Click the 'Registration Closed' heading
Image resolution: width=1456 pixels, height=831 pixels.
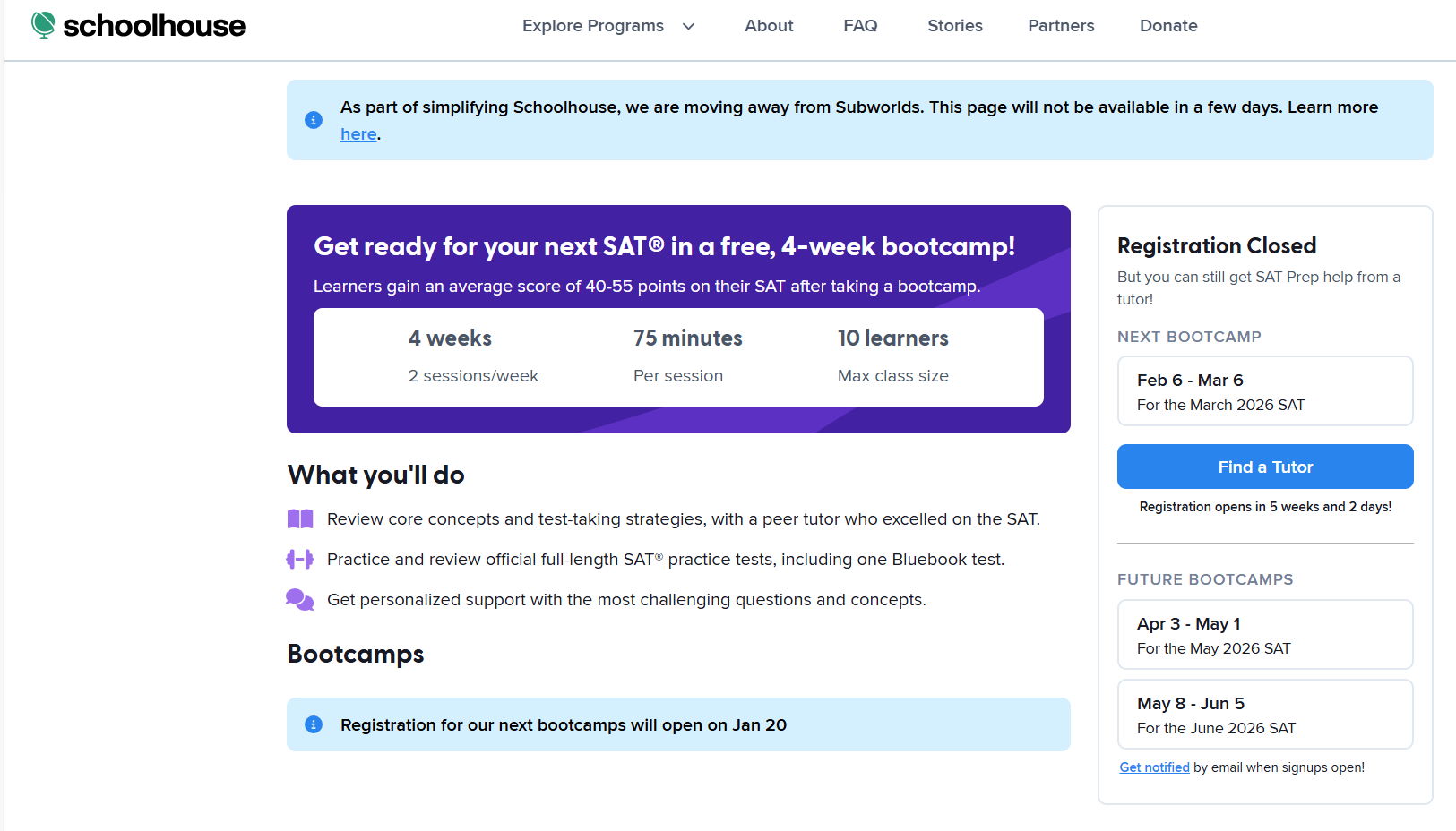(x=1217, y=246)
